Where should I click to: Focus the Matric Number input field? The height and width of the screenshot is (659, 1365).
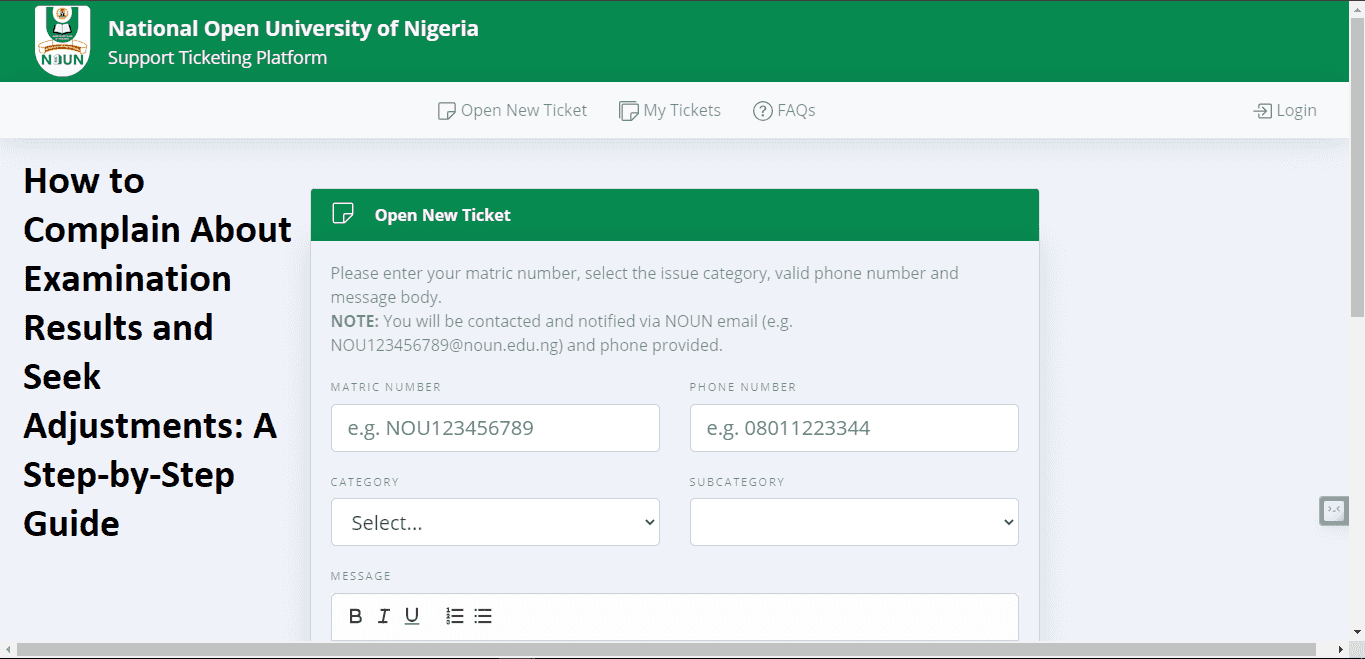[x=495, y=428]
